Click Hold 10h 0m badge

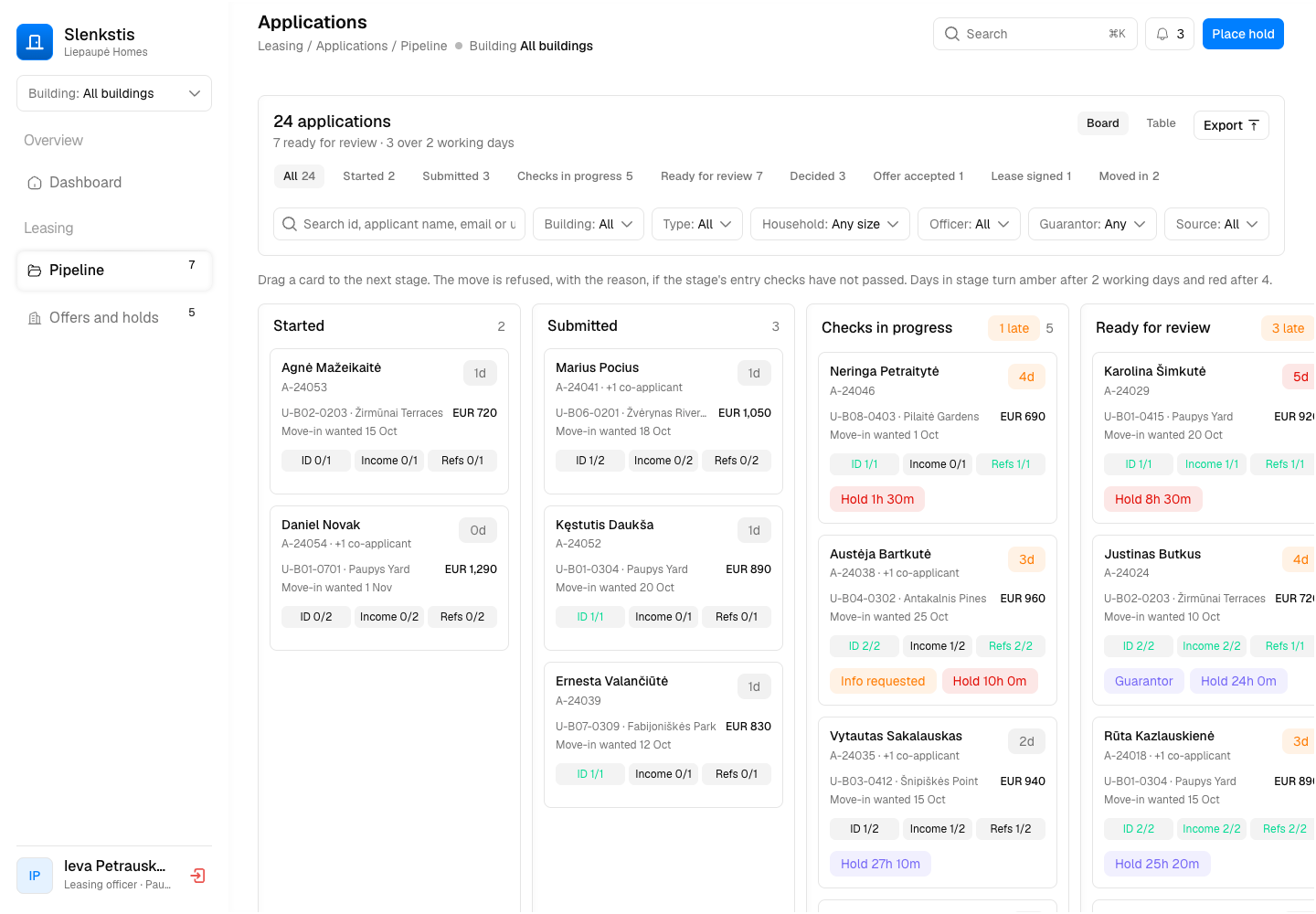(990, 681)
